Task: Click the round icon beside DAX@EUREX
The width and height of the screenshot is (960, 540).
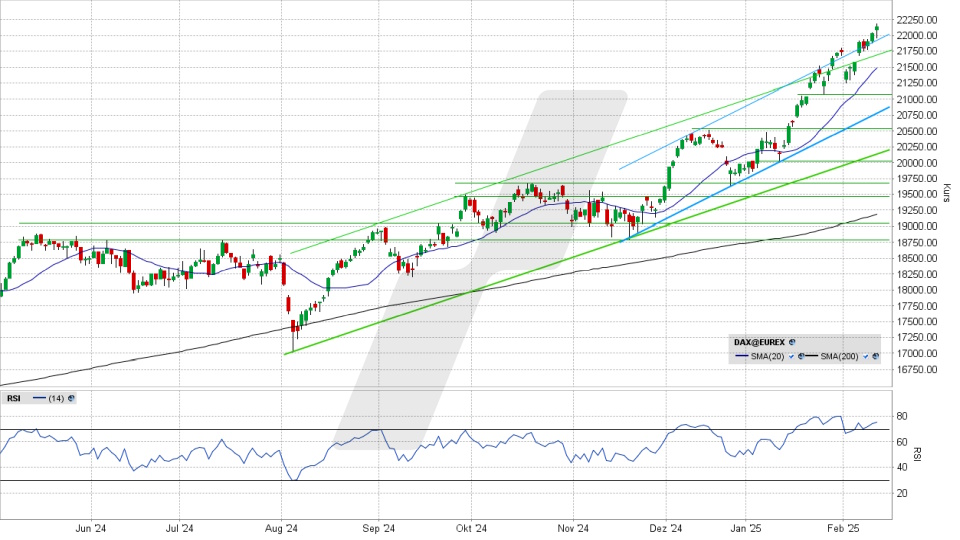Action: click(x=792, y=342)
